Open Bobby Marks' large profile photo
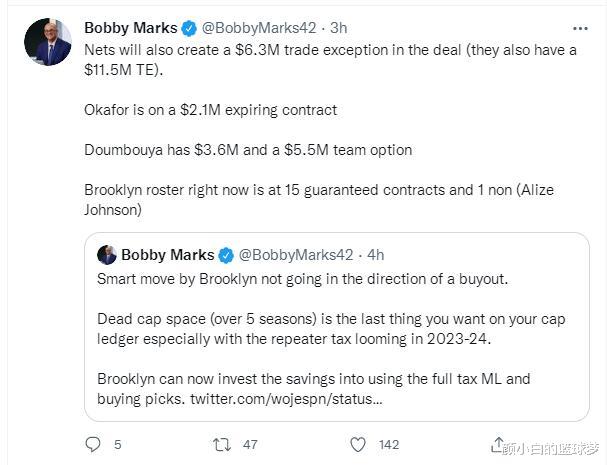The height and width of the screenshot is (465, 607). coord(47,44)
